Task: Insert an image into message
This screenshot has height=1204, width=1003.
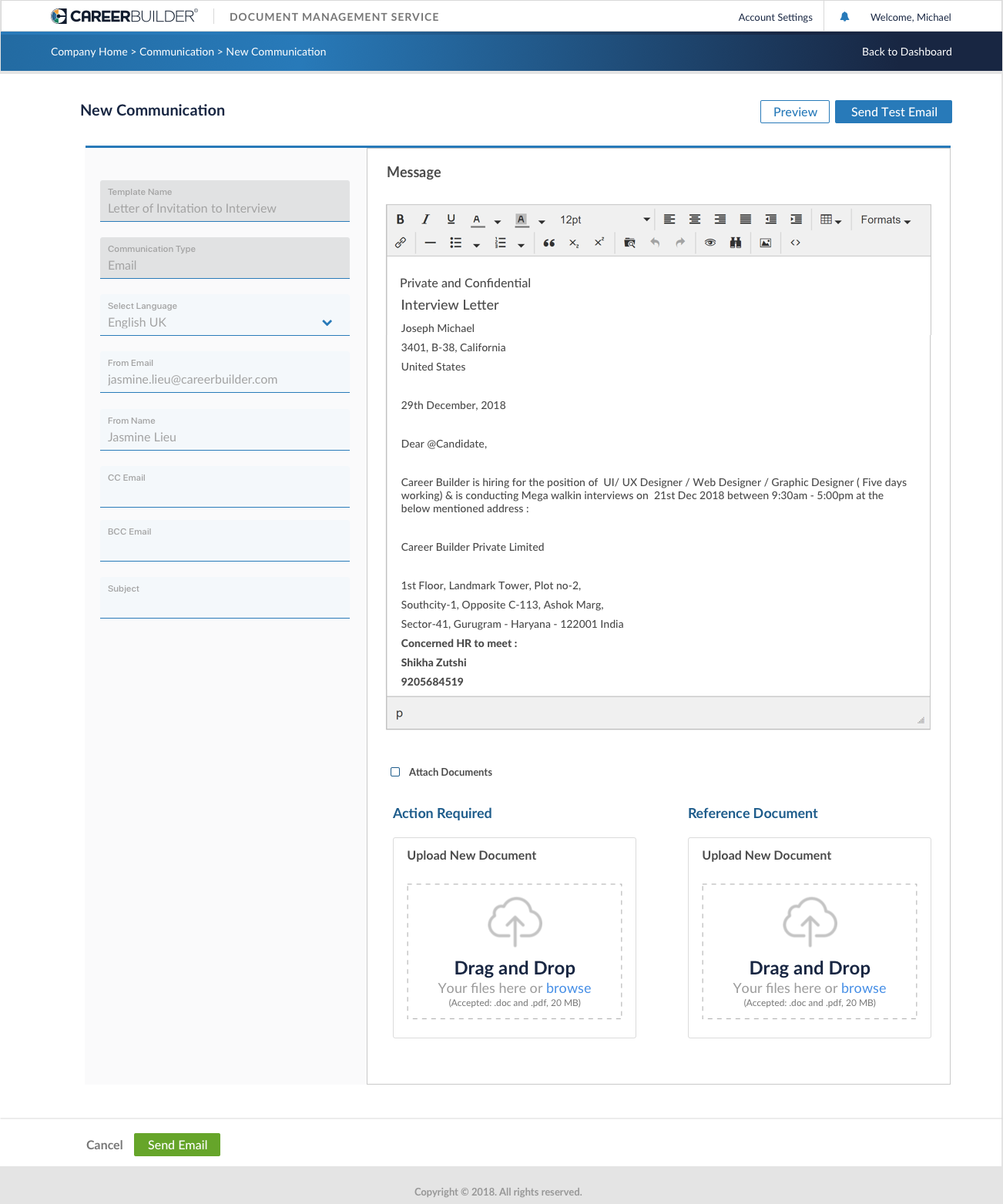Action: (766, 243)
